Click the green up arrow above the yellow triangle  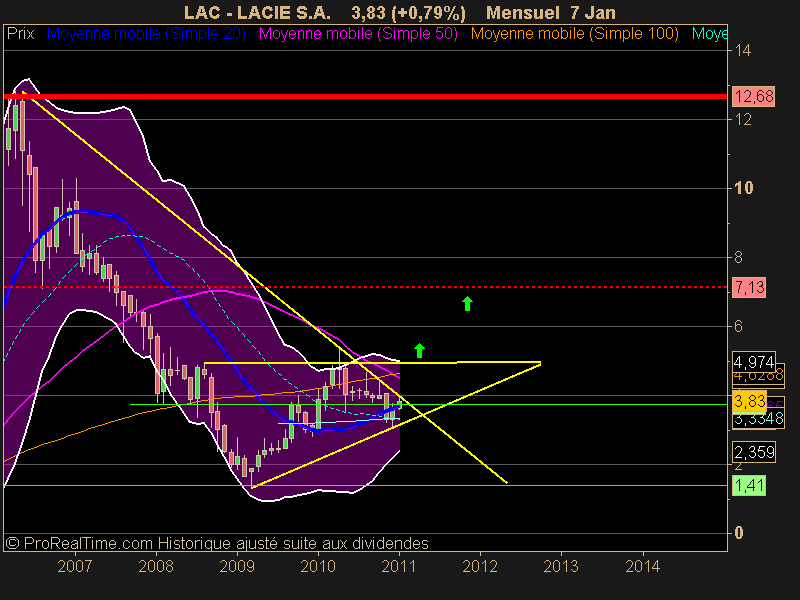[419, 350]
